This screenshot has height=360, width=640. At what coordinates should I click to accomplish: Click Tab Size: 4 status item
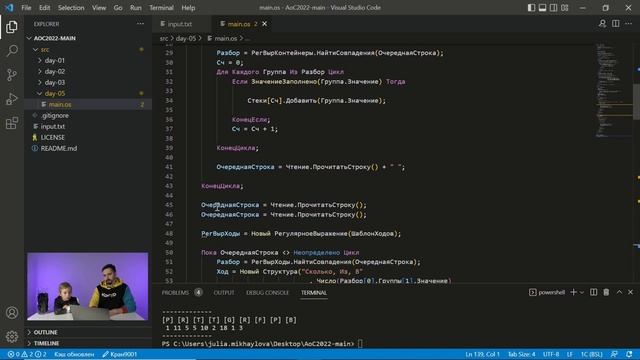521,354
